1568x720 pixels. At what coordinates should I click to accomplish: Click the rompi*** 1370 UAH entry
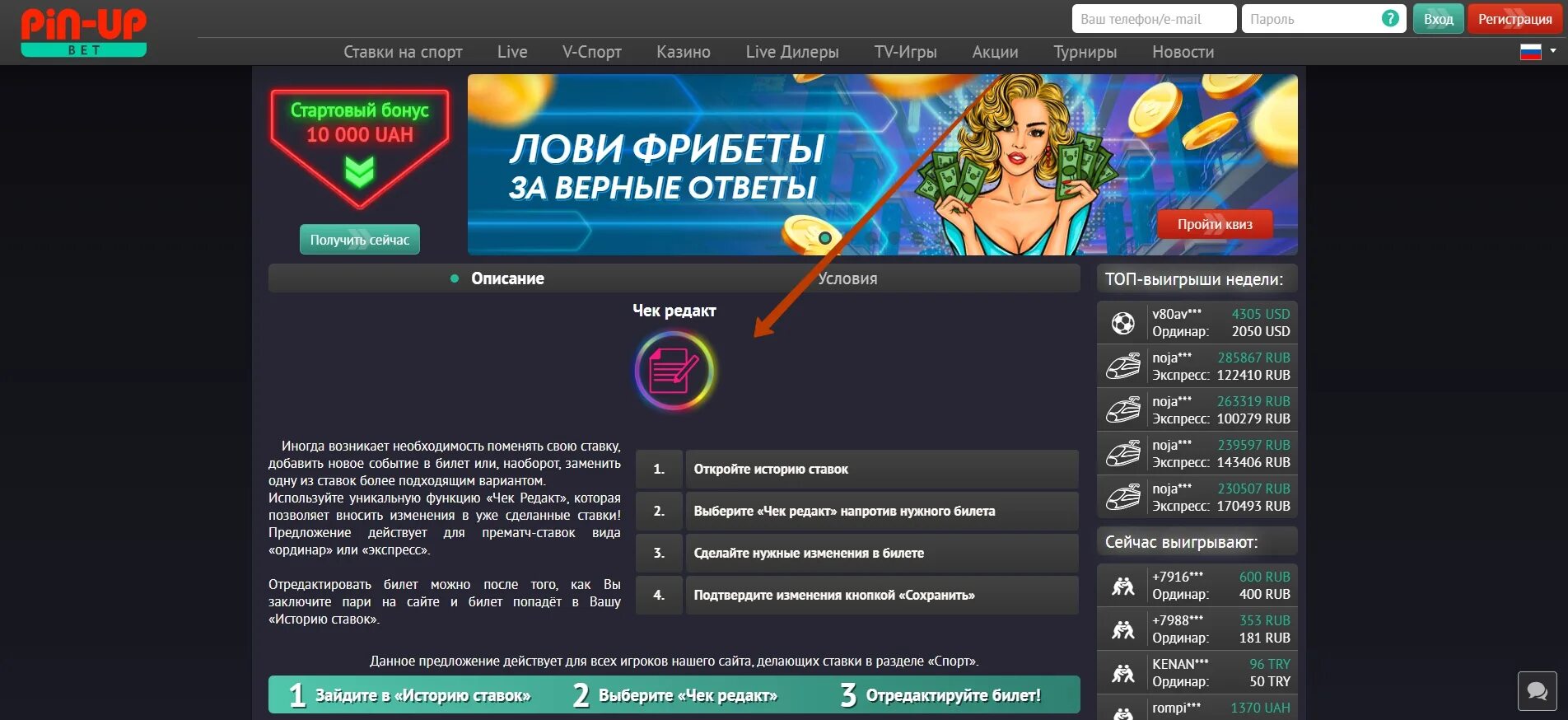click(1197, 709)
